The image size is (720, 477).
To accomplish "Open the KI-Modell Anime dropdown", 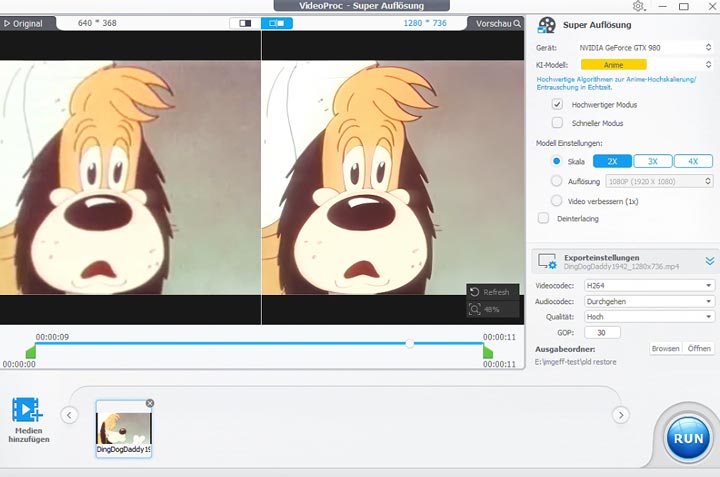I will click(645, 65).
